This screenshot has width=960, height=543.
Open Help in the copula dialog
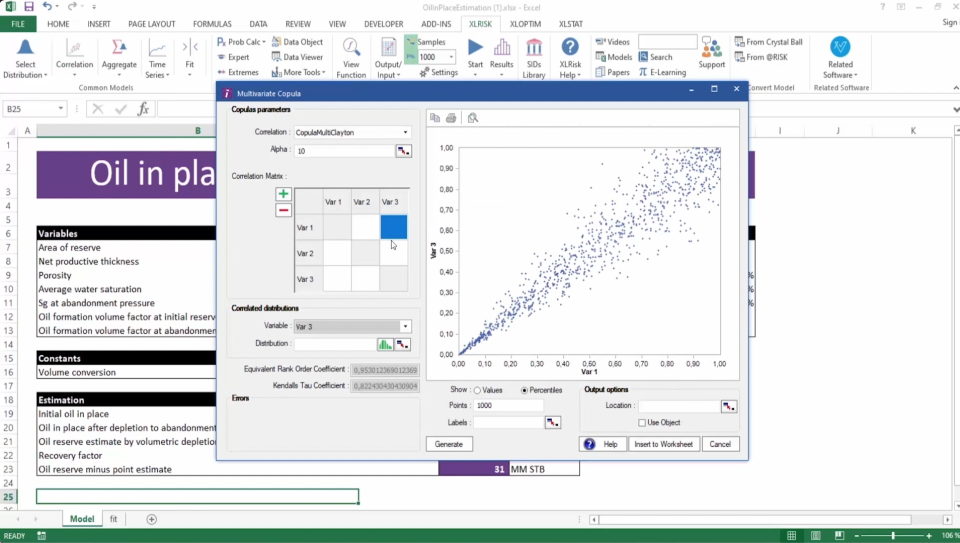602,444
